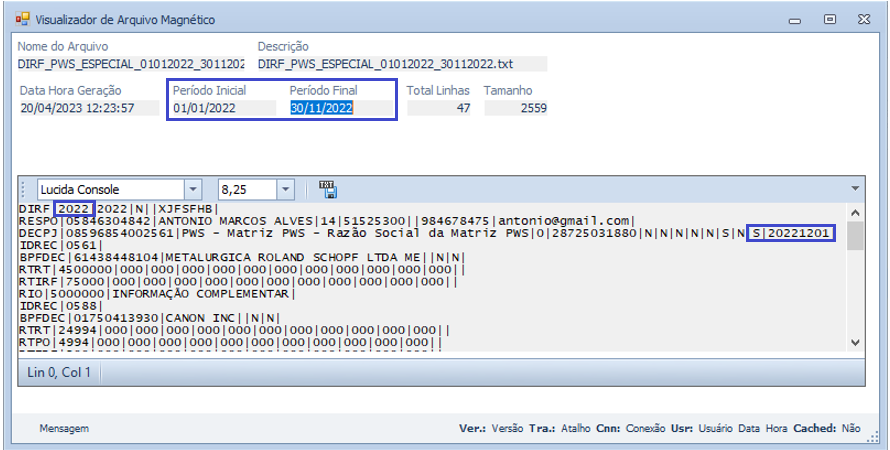The image size is (890, 450).
Task: Click the DIRF|2022|2022 first line
Action: tap(118, 209)
